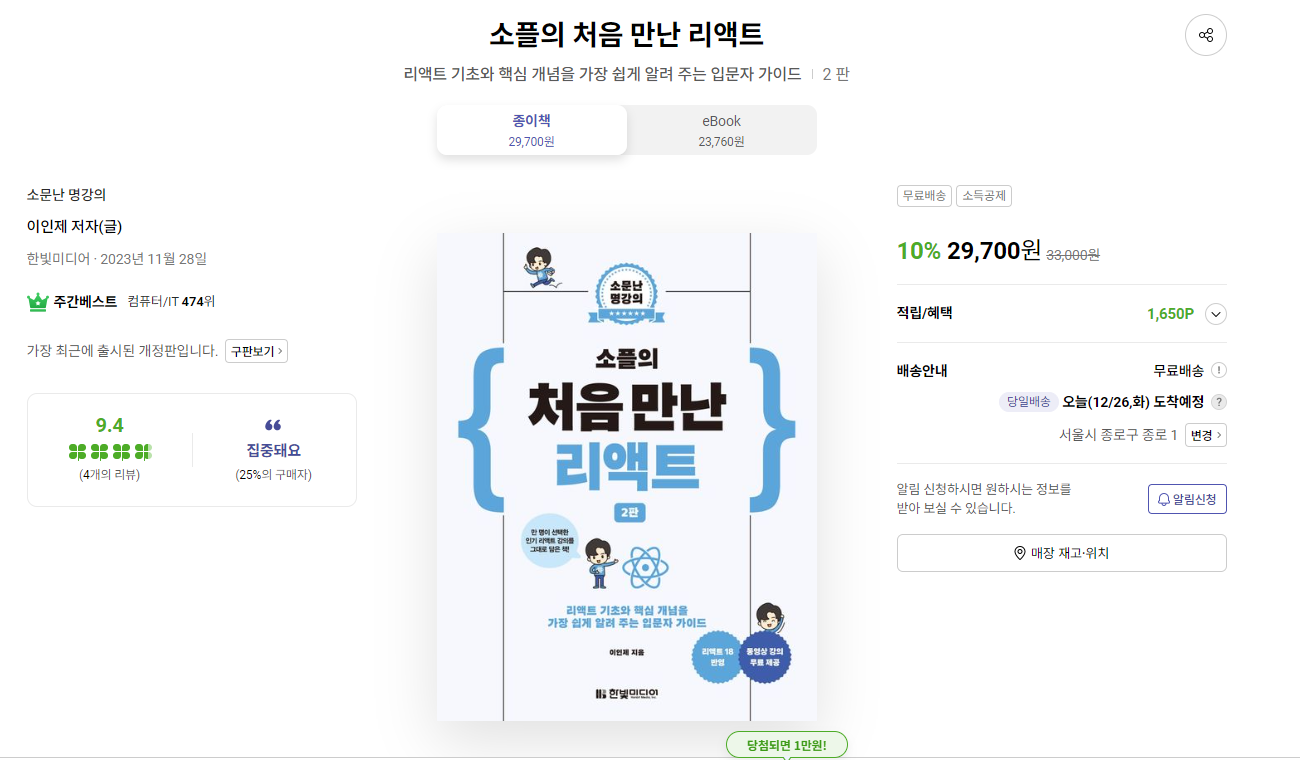
Task: Switch to the eBook tab
Action: point(721,130)
